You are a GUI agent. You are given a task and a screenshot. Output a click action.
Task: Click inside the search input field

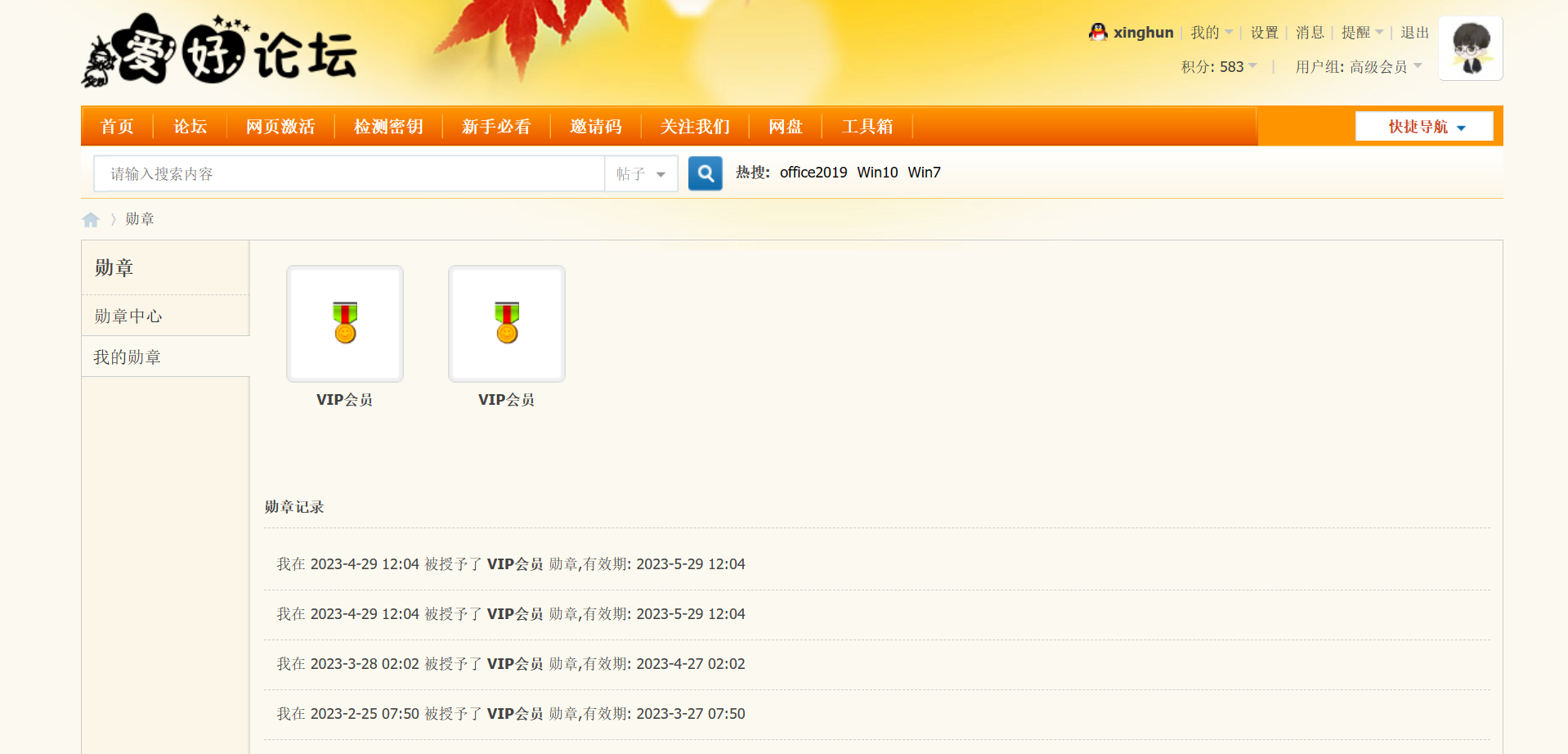point(343,173)
